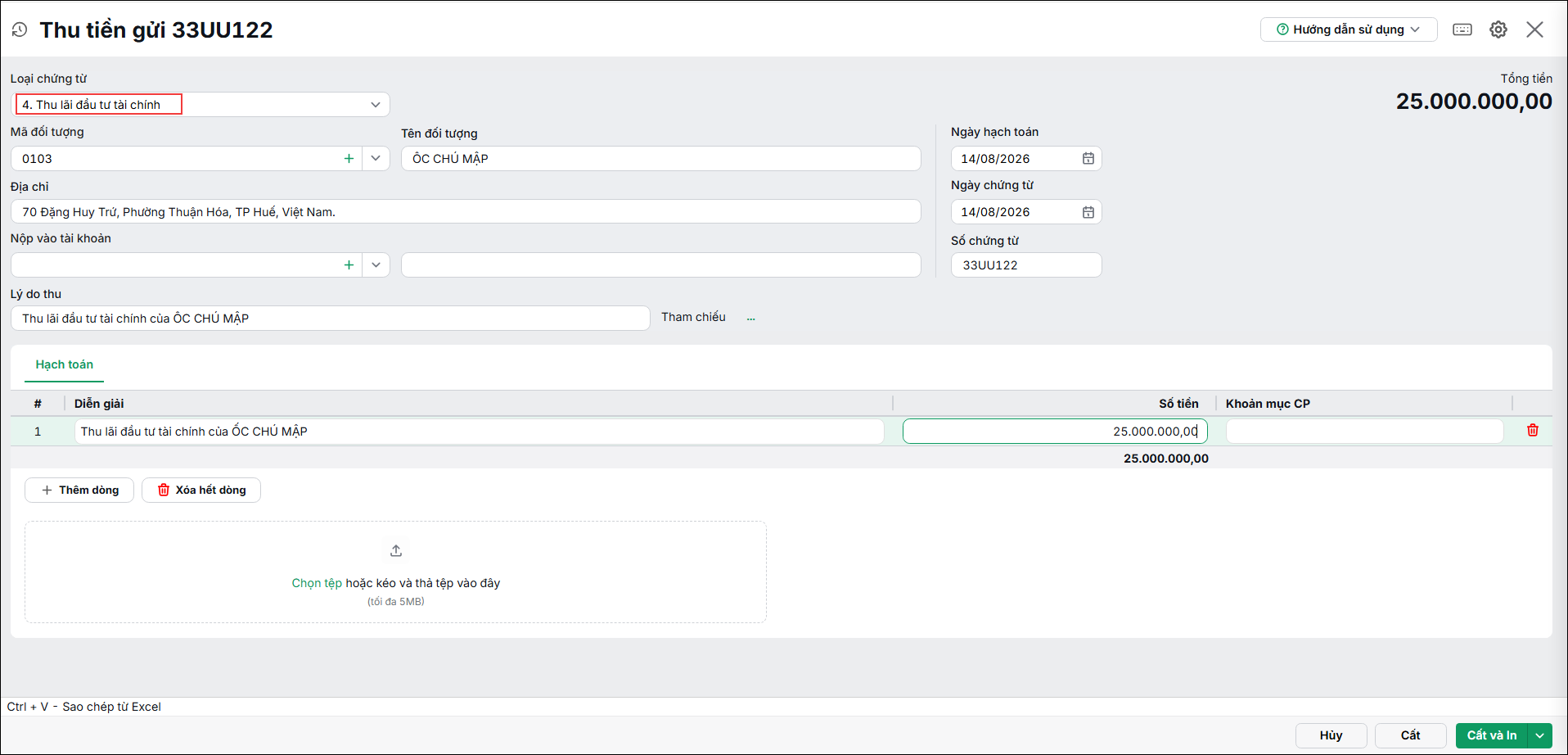Open the history clock icon beside title
The height and width of the screenshot is (755, 1568).
pos(20,29)
